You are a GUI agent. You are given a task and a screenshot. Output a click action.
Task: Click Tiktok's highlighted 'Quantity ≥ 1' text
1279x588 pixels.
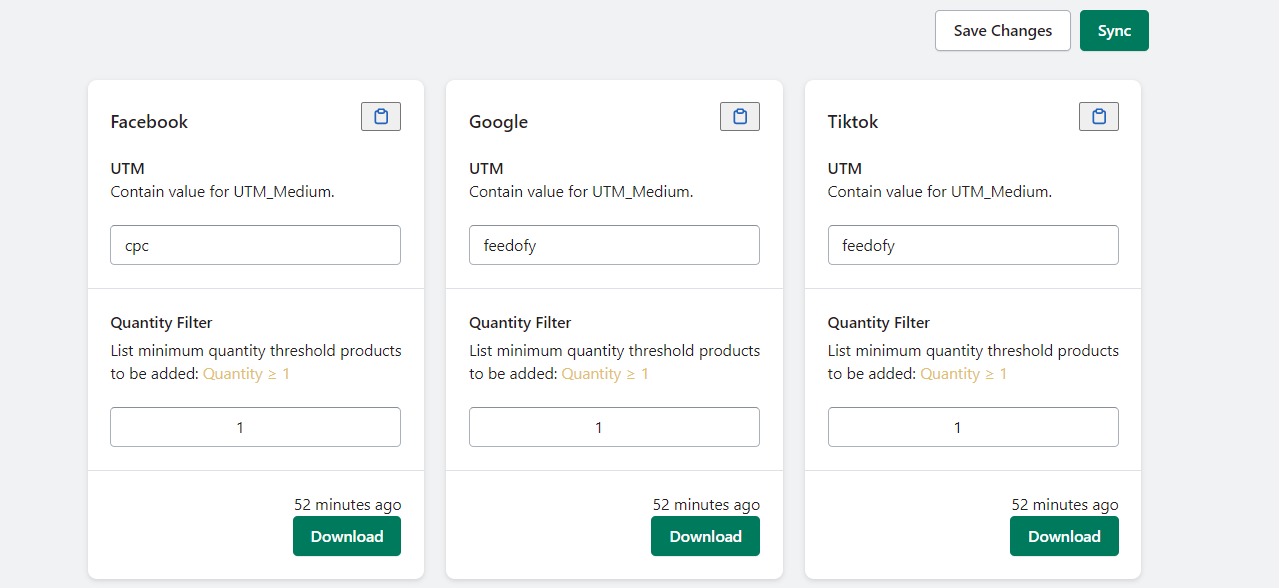[964, 374]
